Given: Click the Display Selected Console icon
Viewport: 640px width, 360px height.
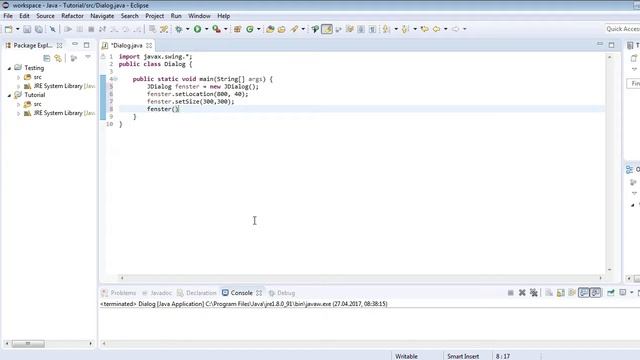Looking at the screenshot, I should pyautogui.click(x=622, y=293).
